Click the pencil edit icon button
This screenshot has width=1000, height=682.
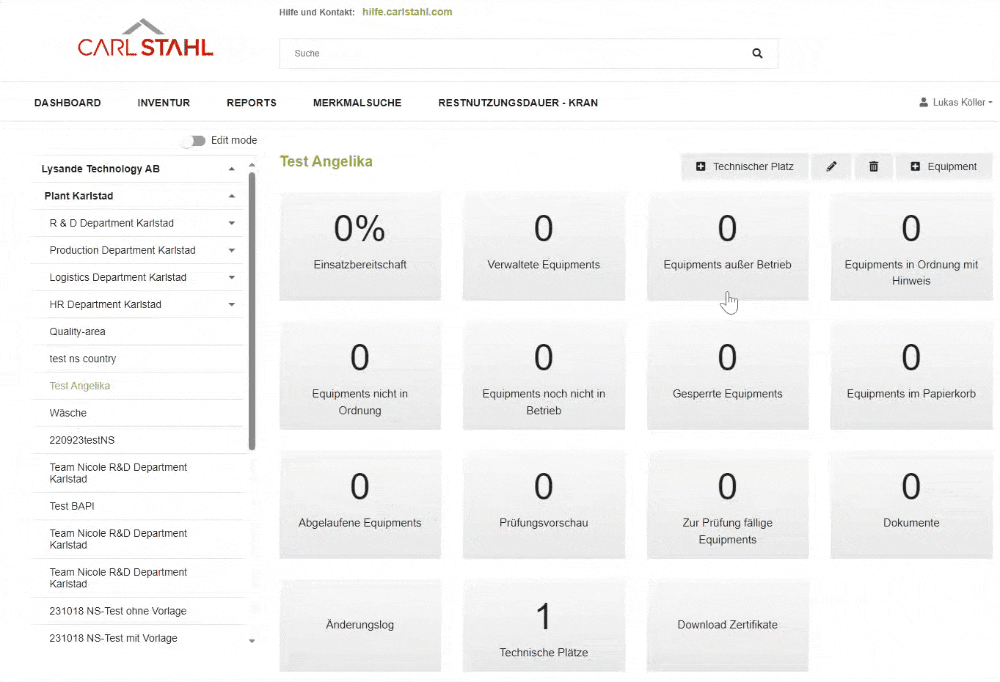point(831,167)
